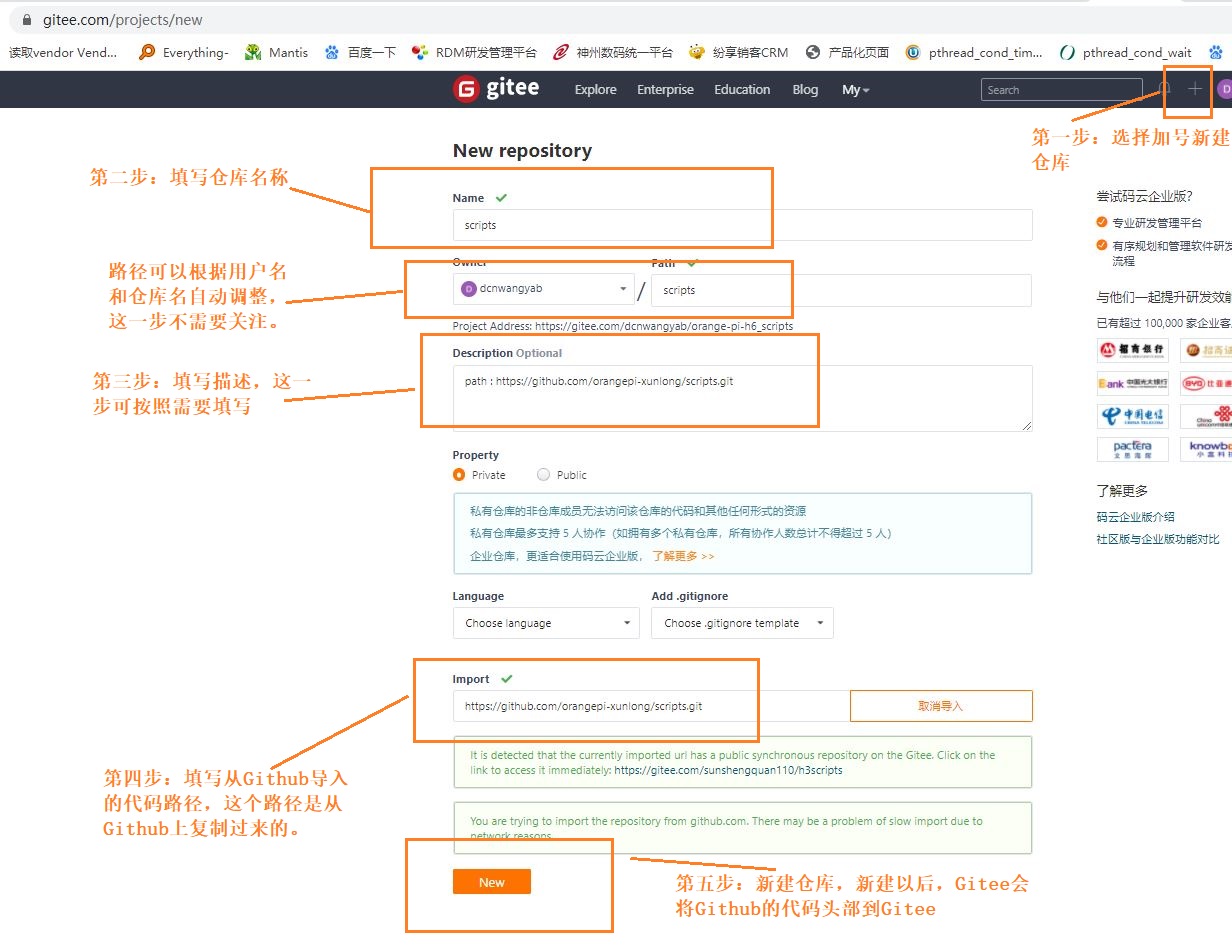Click the 取消导入 button

pyautogui.click(x=941, y=706)
